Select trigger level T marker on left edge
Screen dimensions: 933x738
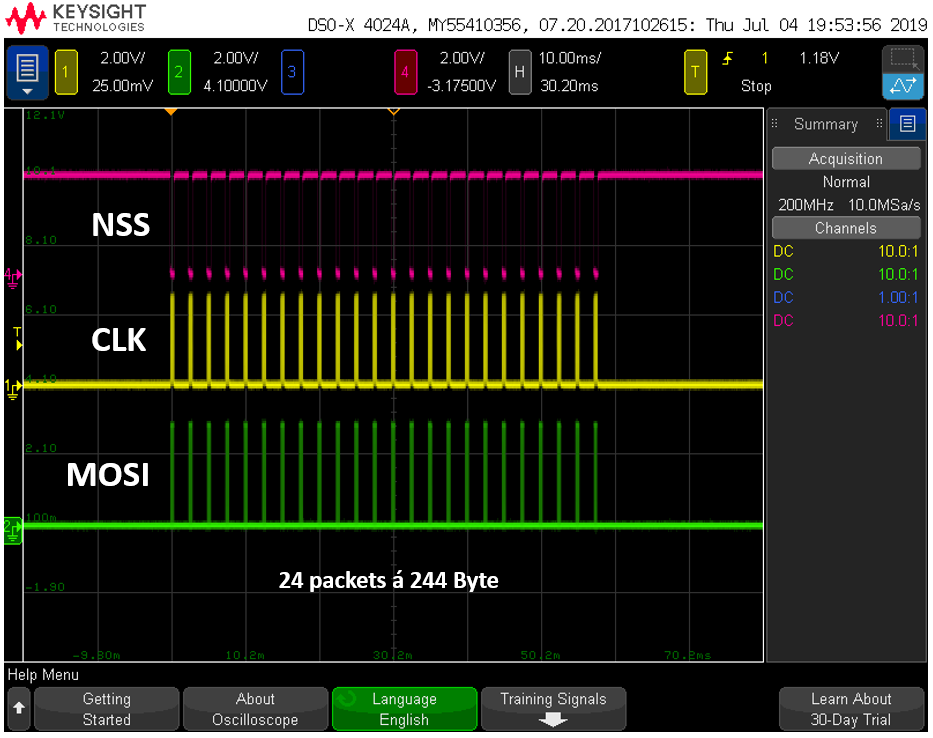click(18, 338)
